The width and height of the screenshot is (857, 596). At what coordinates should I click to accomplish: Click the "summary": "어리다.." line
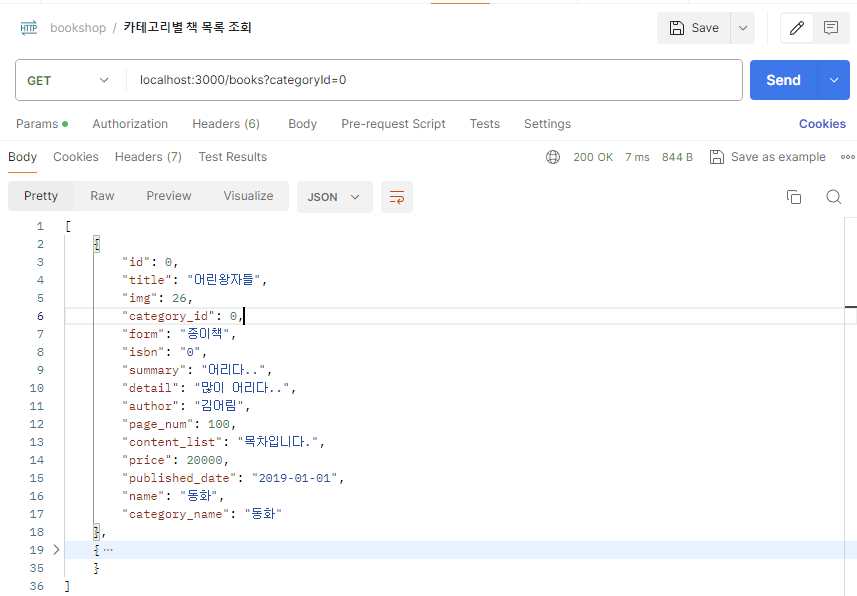pos(197,370)
